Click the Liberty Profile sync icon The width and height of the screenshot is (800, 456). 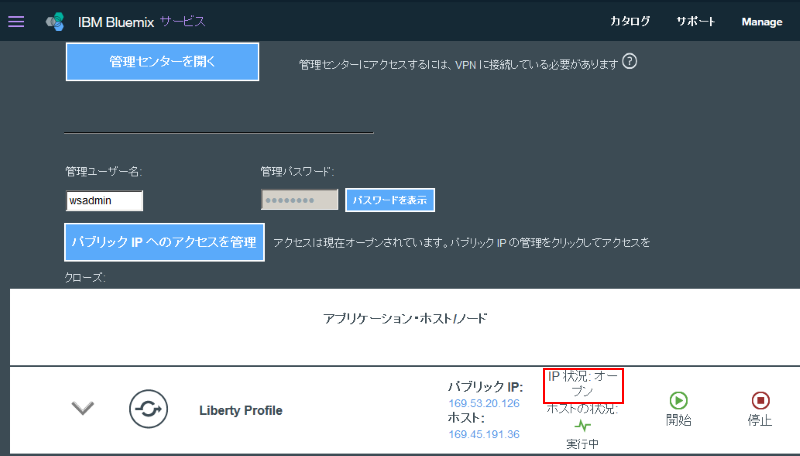(148, 409)
